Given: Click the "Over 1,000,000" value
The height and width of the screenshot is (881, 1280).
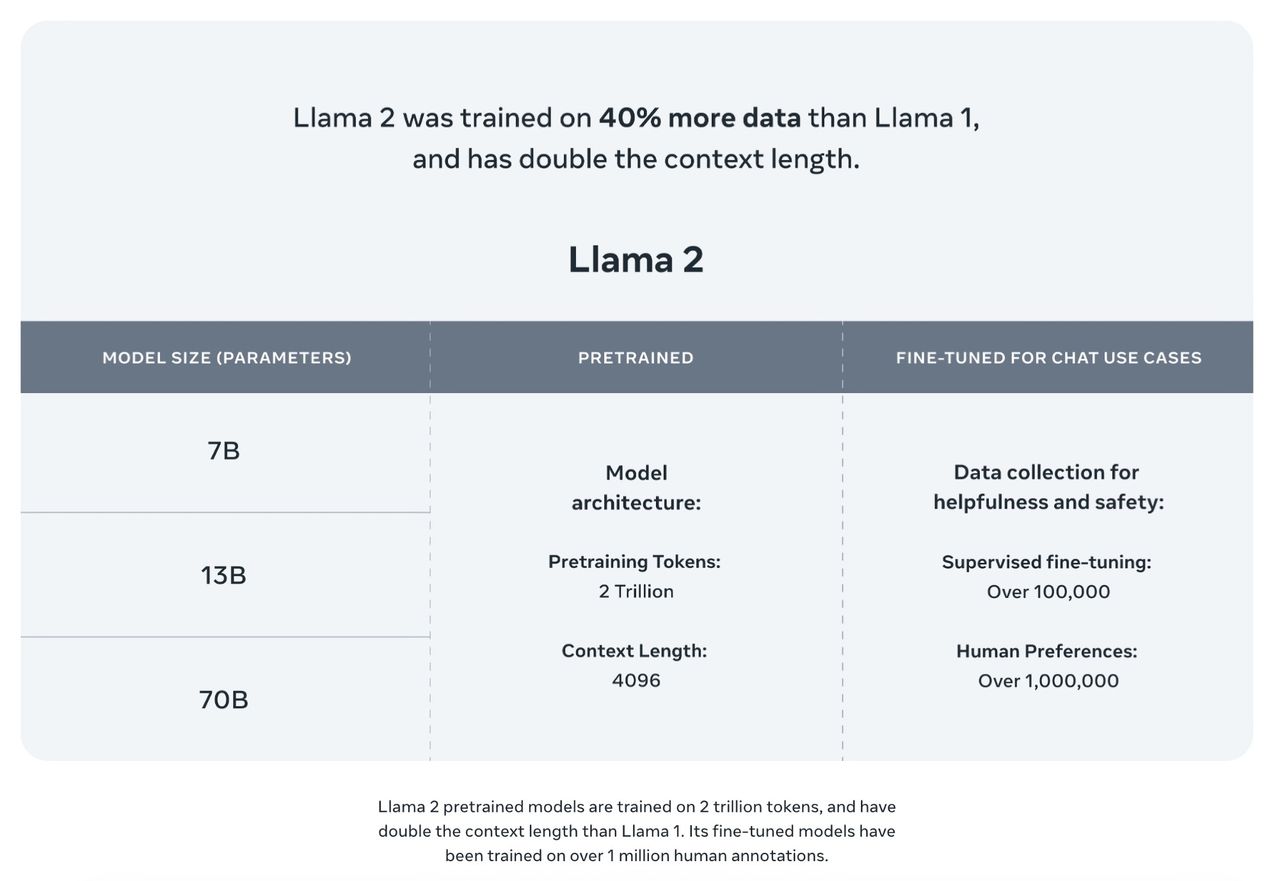Looking at the screenshot, I should pyautogui.click(x=1048, y=681).
